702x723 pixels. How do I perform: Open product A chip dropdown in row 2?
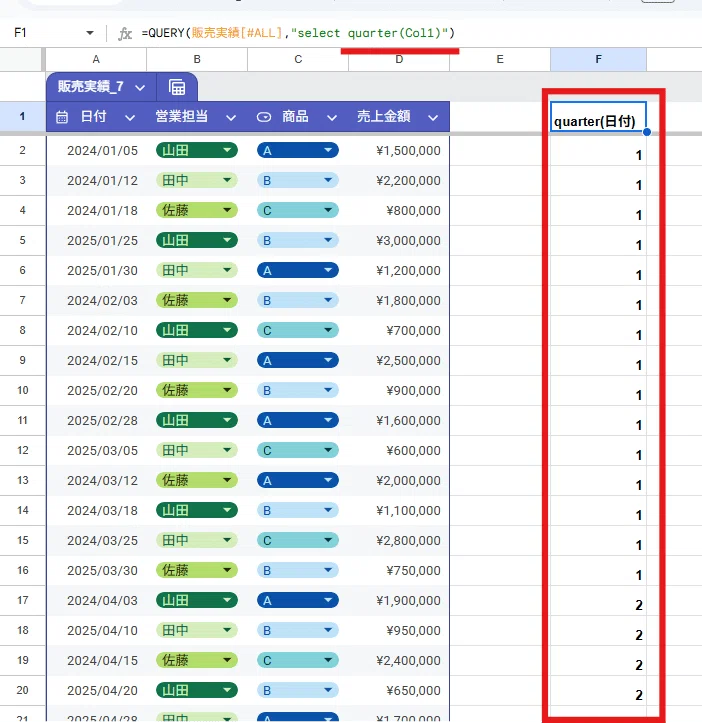[x=328, y=150]
